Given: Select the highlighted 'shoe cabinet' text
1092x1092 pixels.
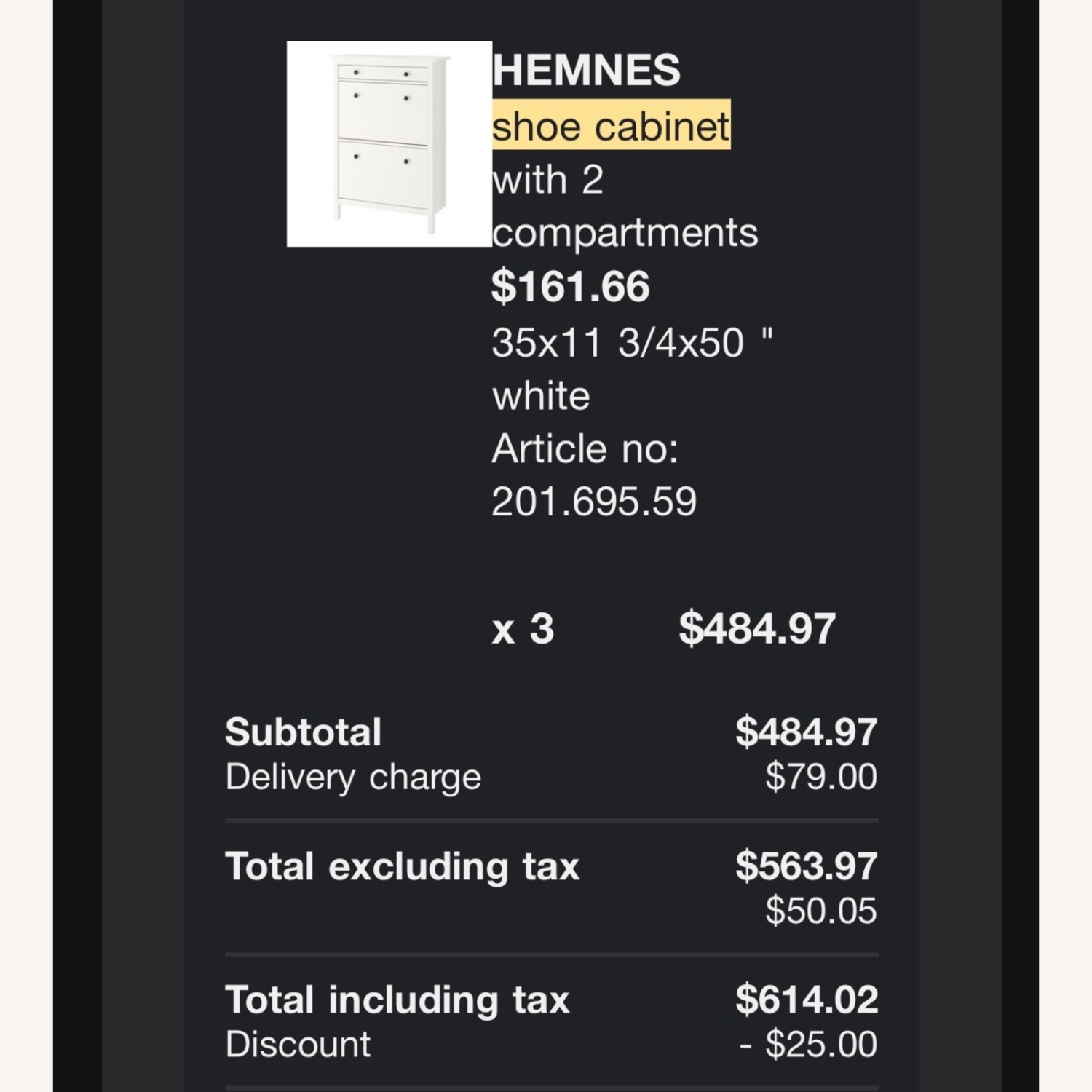Looking at the screenshot, I should pyautogui.click(x=610, y=124).
